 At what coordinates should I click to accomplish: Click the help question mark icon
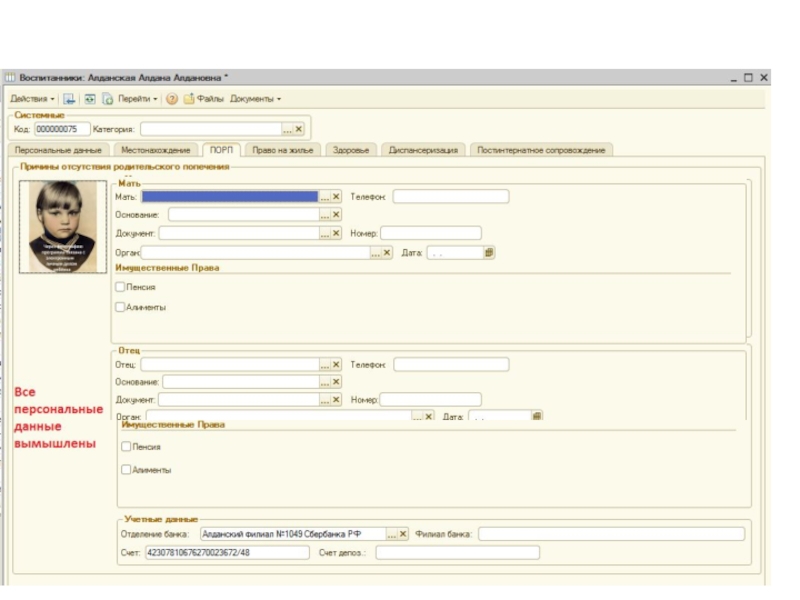(x=172, y=99)
